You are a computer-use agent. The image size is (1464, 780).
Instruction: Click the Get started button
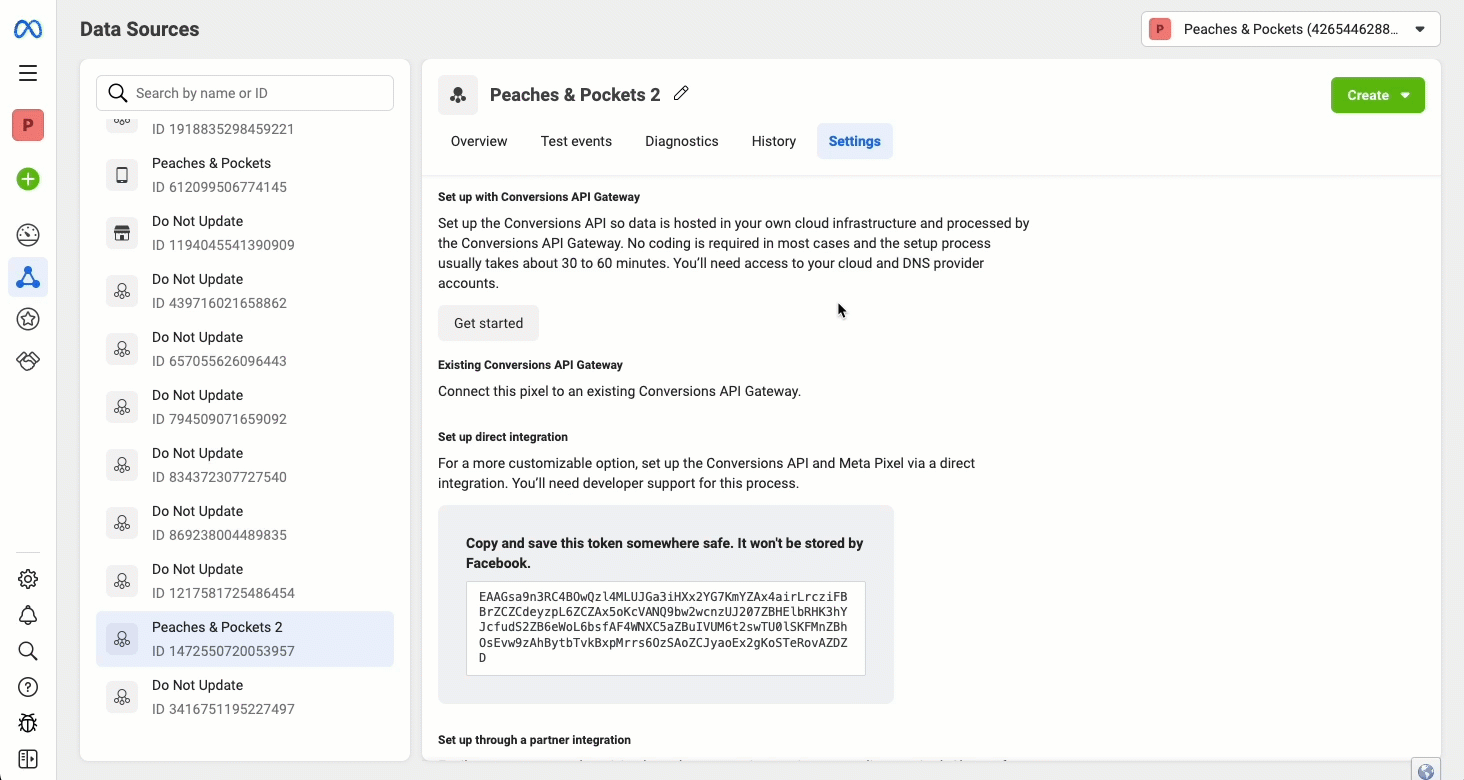488,323
